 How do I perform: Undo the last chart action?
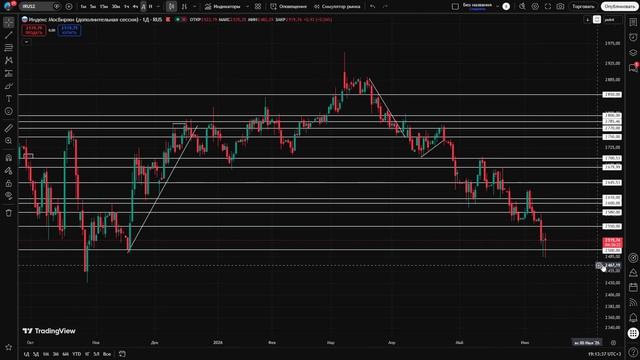(372, 7)
